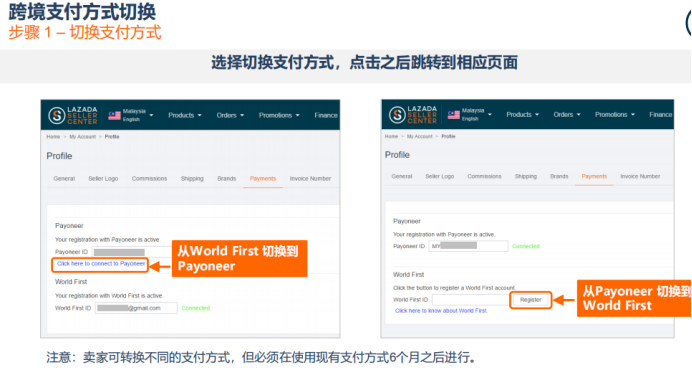The width and height of the screenshot is (692, 370).
Task: Expand the Products menu in the right screenshot
Action: [x=523, y=114]
